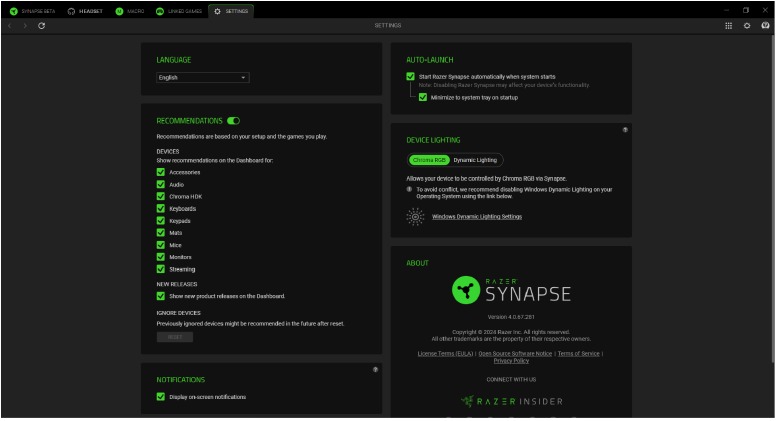The height and width of the screenshot is (421, 777).
Task: Click the Razer Insider logo
Action: pyautogui.click(x=511, y=401)
